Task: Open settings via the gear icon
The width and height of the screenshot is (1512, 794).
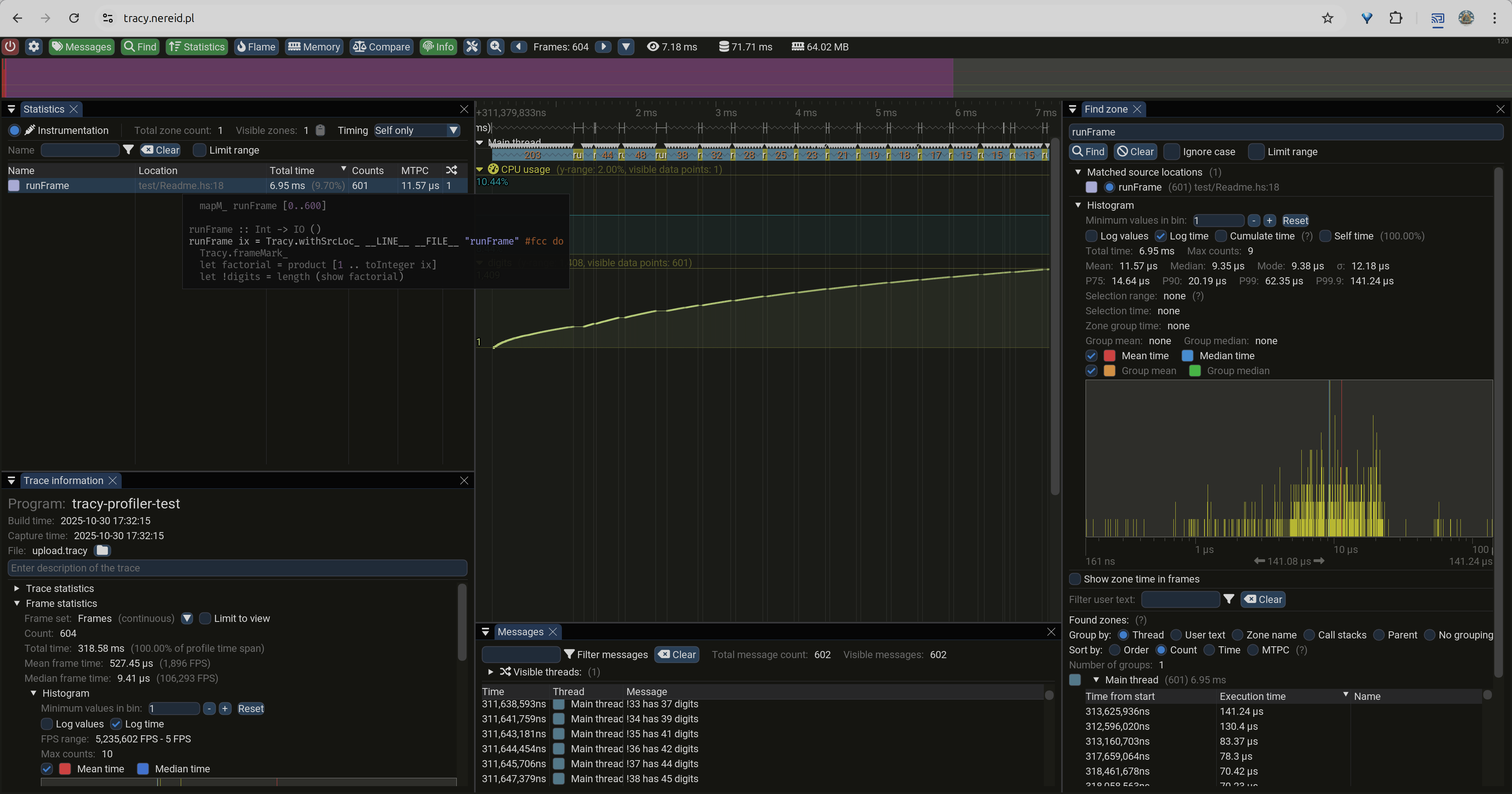Action: coord(34,46)
